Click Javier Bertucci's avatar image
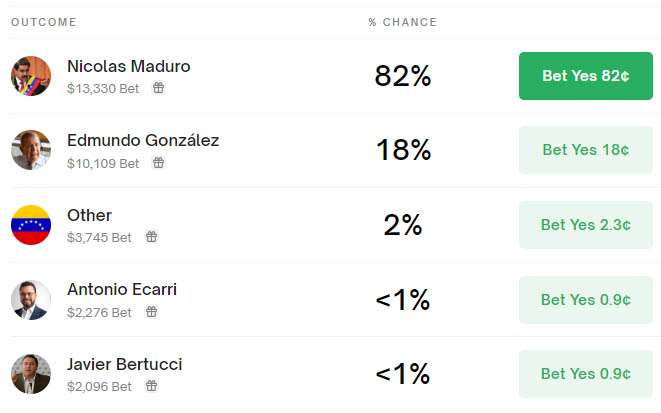Viewport: 661px width, 413px height. [x=31, y=374]
